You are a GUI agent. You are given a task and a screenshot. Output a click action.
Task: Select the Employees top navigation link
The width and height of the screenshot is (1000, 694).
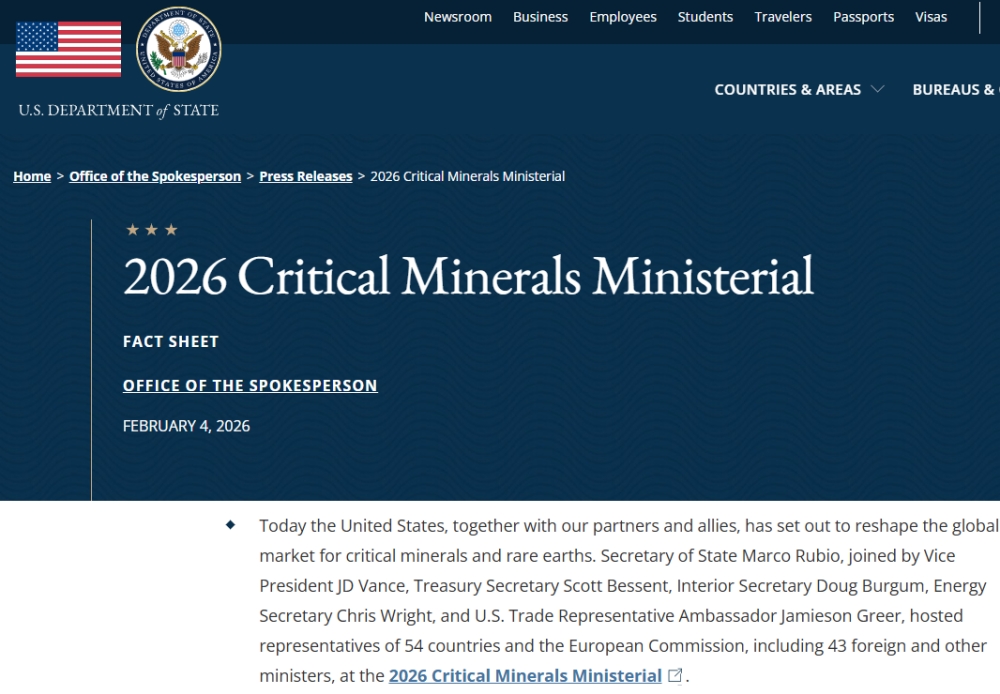pos(623,17)
